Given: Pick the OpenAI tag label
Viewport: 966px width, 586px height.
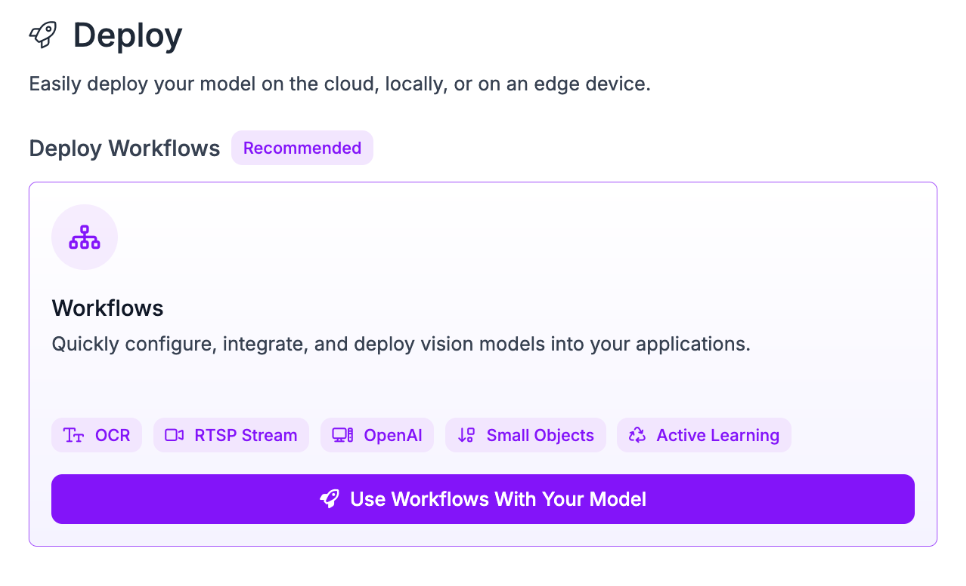Looking at the screenshot, I should [x=393, y=435].
